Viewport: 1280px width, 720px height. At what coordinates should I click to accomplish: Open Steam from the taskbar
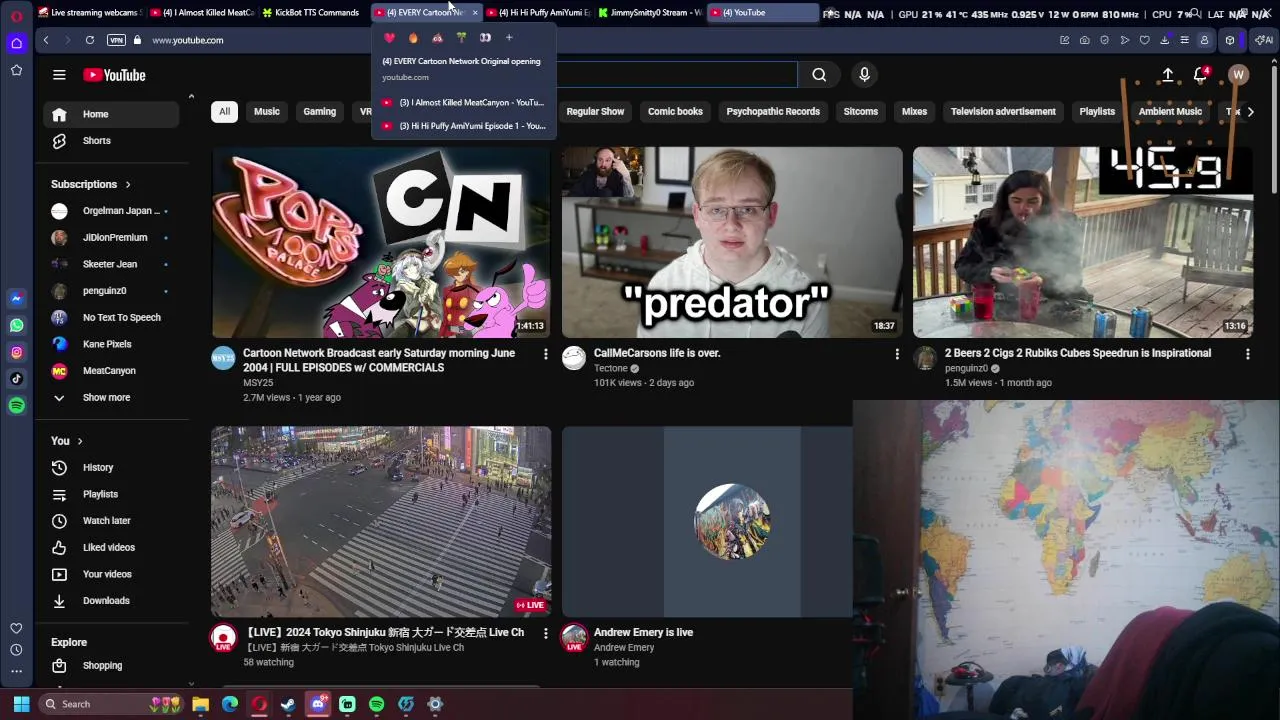click(288, 704)
